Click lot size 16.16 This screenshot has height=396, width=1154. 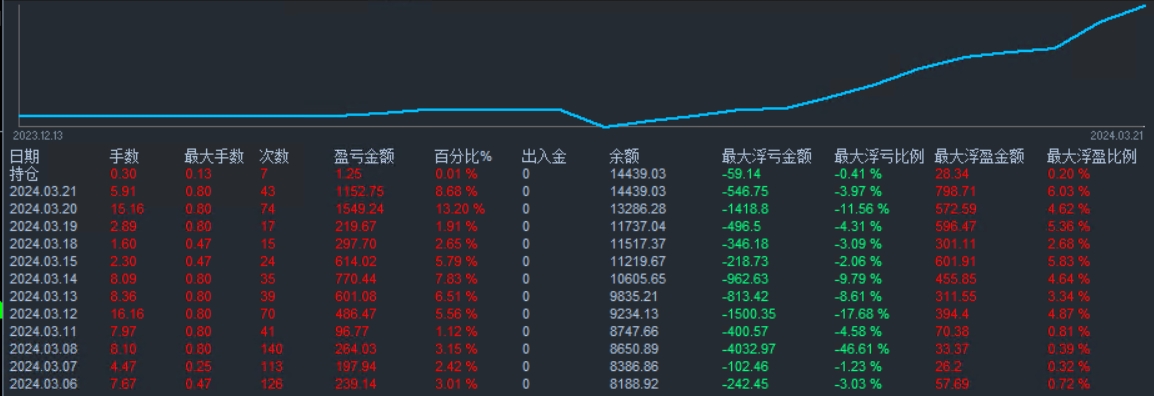127,314
